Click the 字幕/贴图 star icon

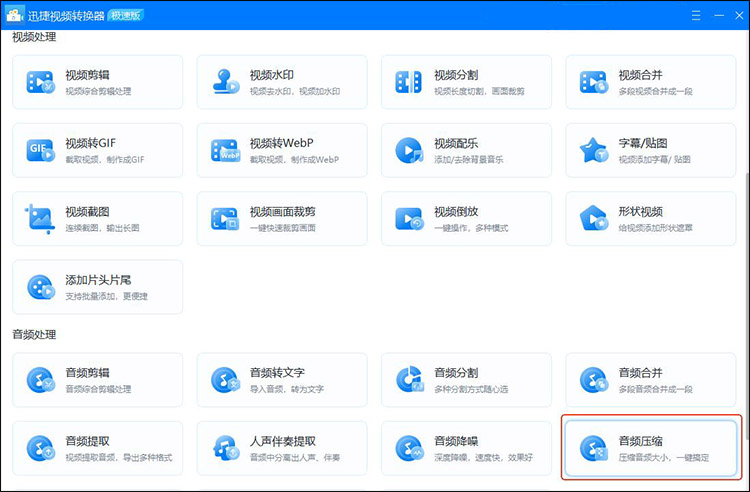[593, 150]
